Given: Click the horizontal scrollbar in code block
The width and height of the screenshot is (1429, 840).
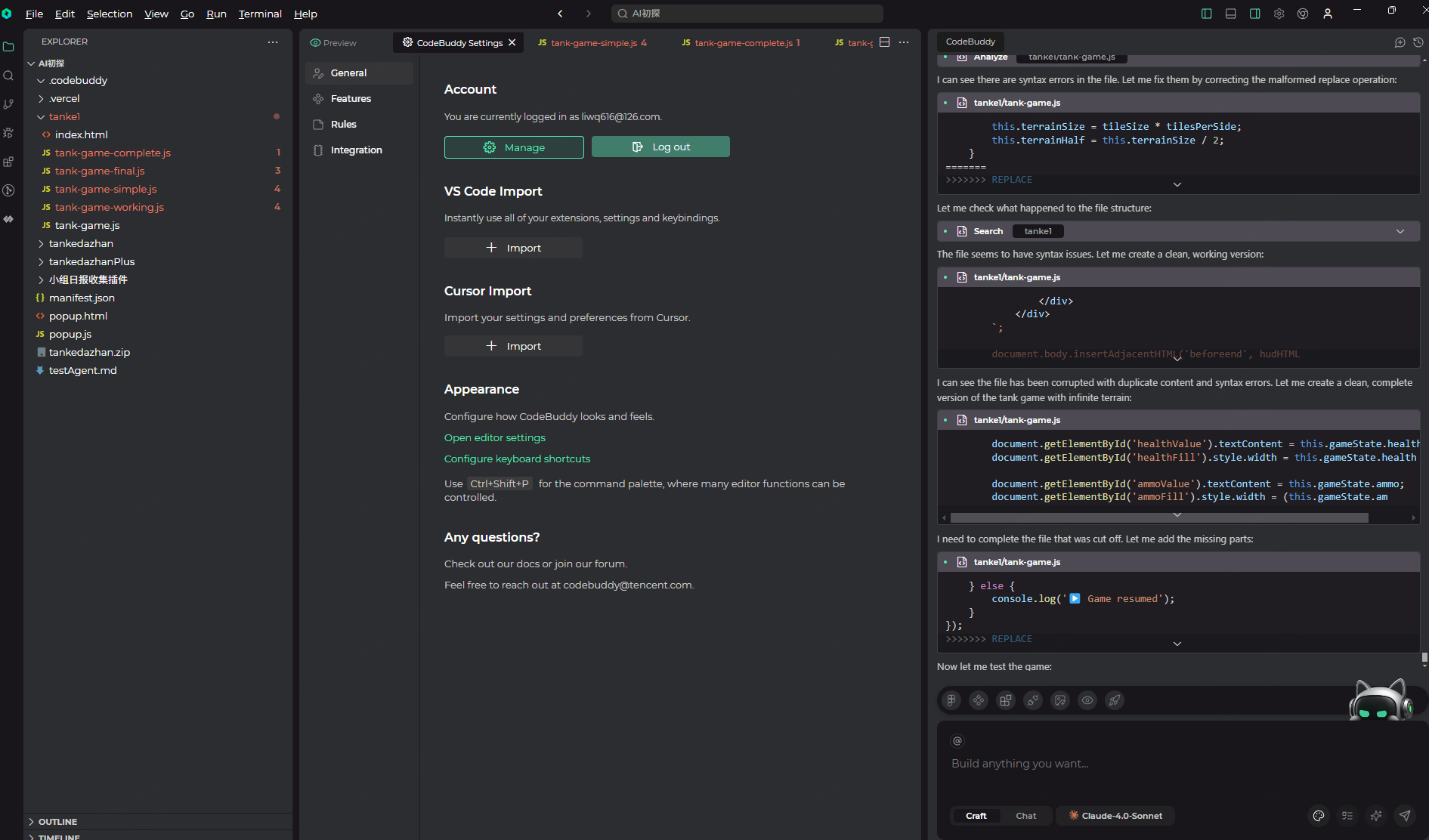Looking at the screenshot, I should coord(1159,518).
